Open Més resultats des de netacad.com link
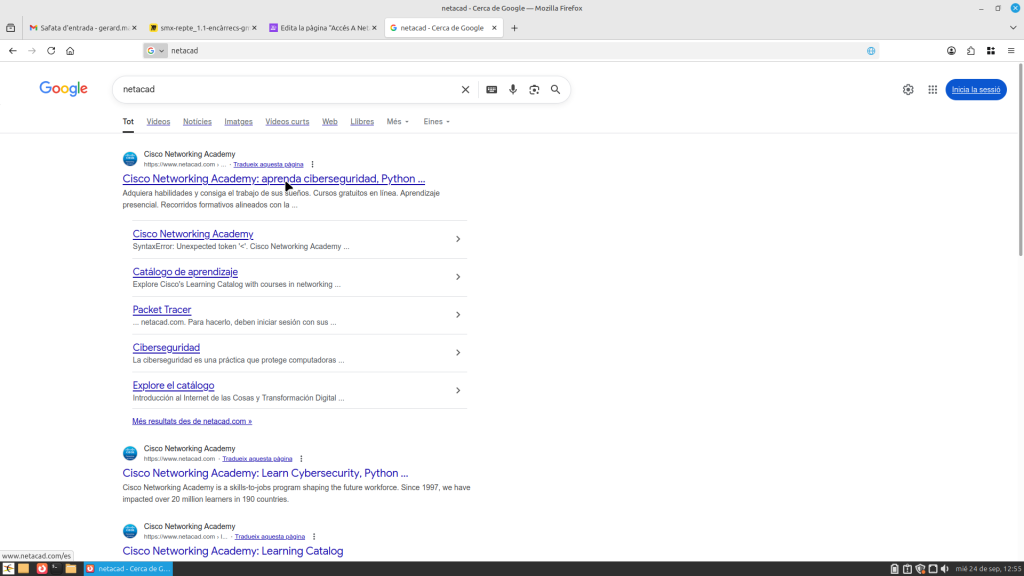 pyautogui.click(x=192, y=421)
